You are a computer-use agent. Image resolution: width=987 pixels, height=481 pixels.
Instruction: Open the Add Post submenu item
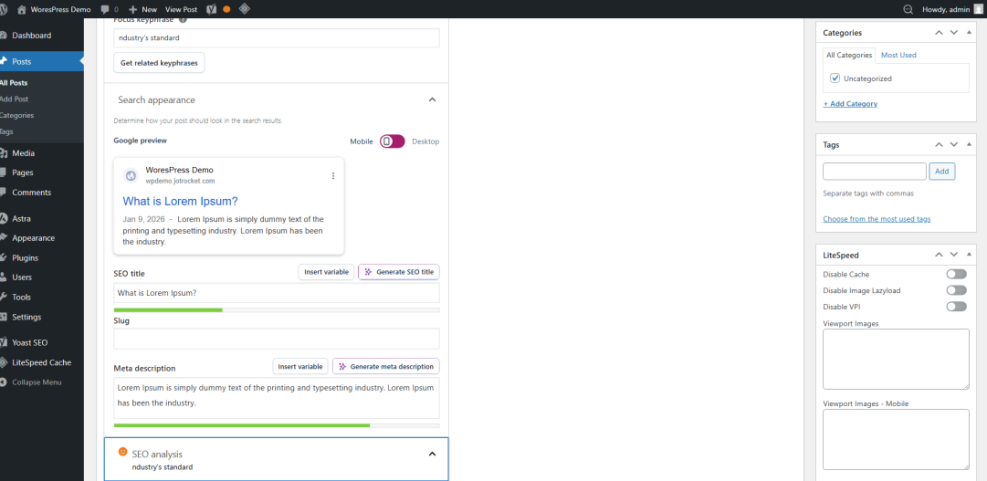(14, 99)
